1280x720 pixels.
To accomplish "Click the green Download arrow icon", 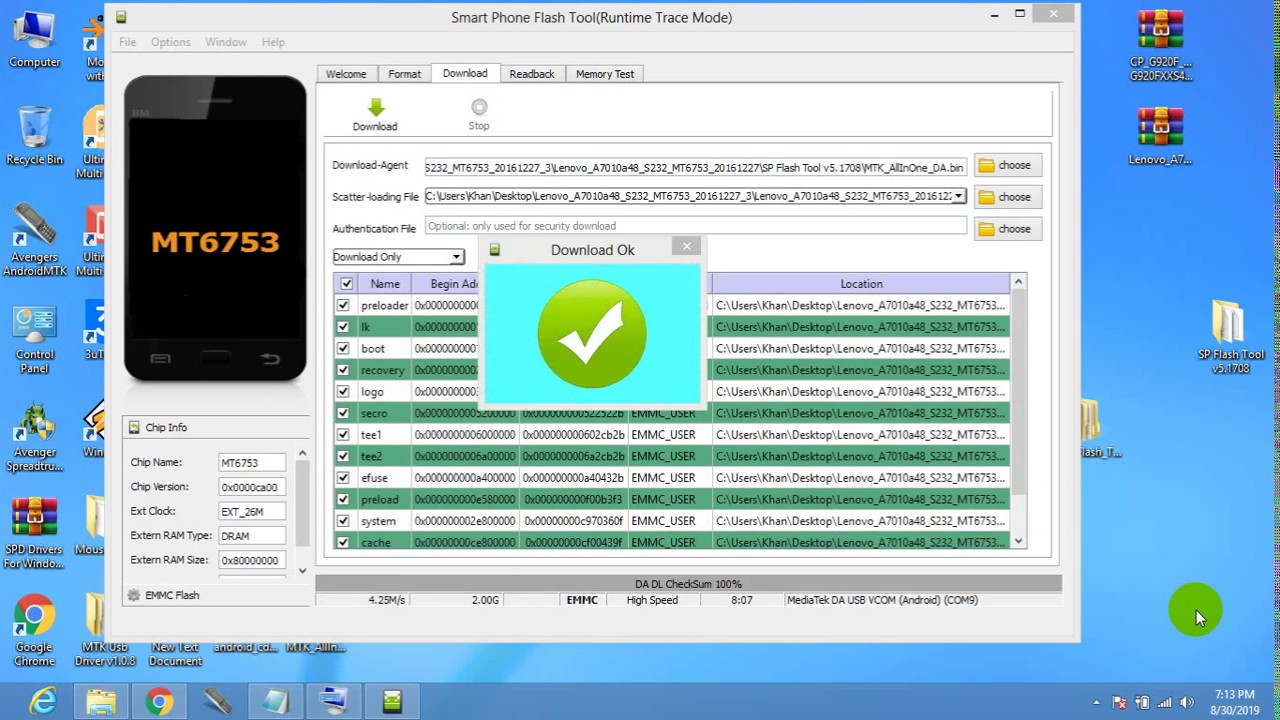I will coord(376,107).
